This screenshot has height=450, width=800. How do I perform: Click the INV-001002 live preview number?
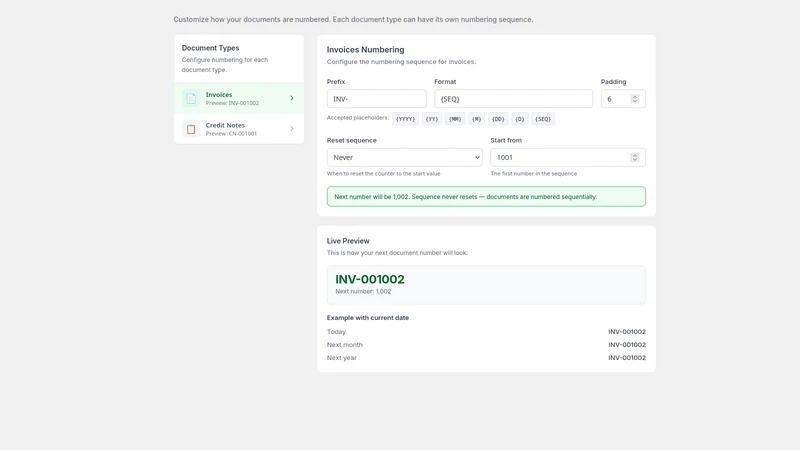pos(370,280)
